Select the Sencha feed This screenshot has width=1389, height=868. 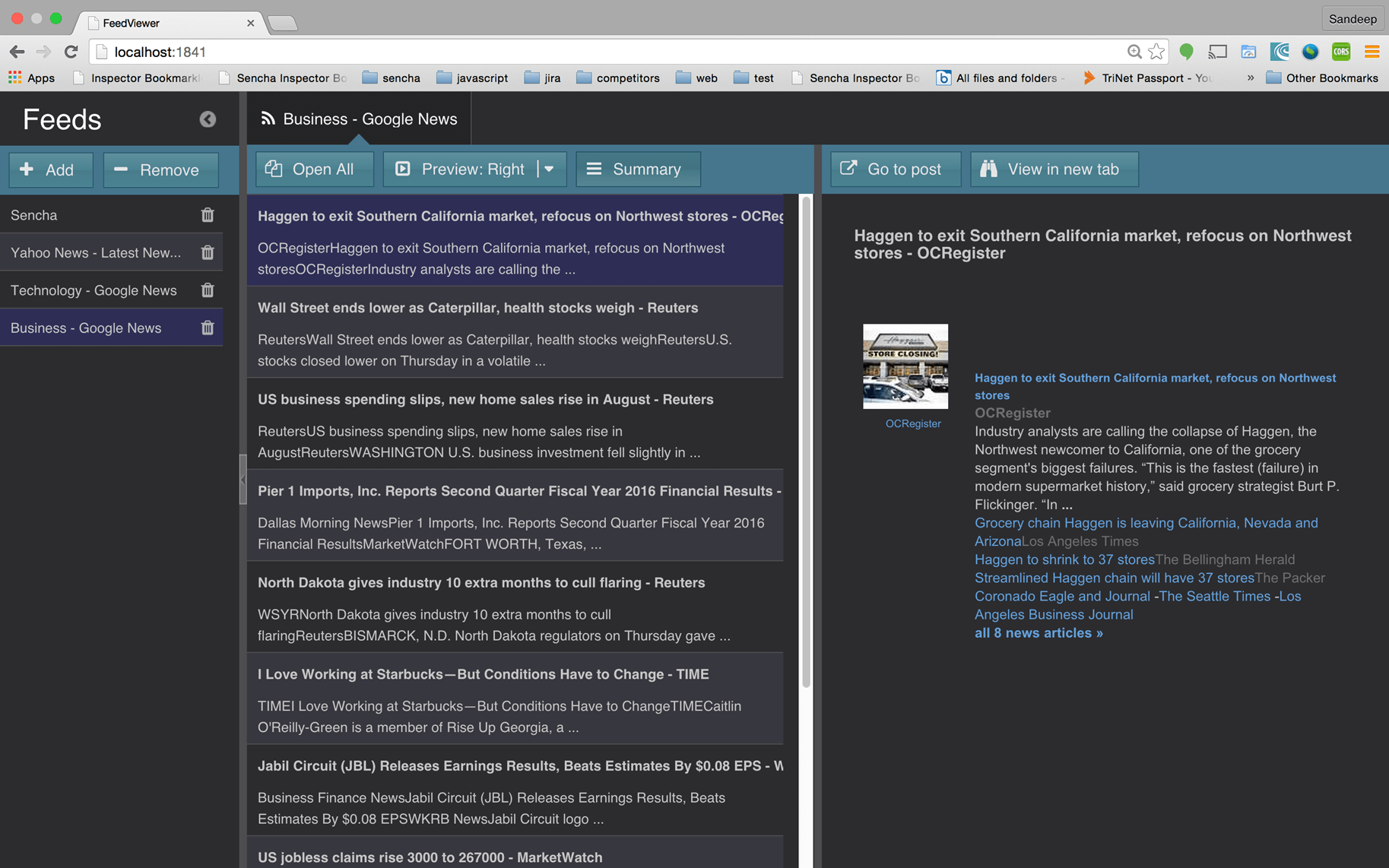(x=111, y=215)
